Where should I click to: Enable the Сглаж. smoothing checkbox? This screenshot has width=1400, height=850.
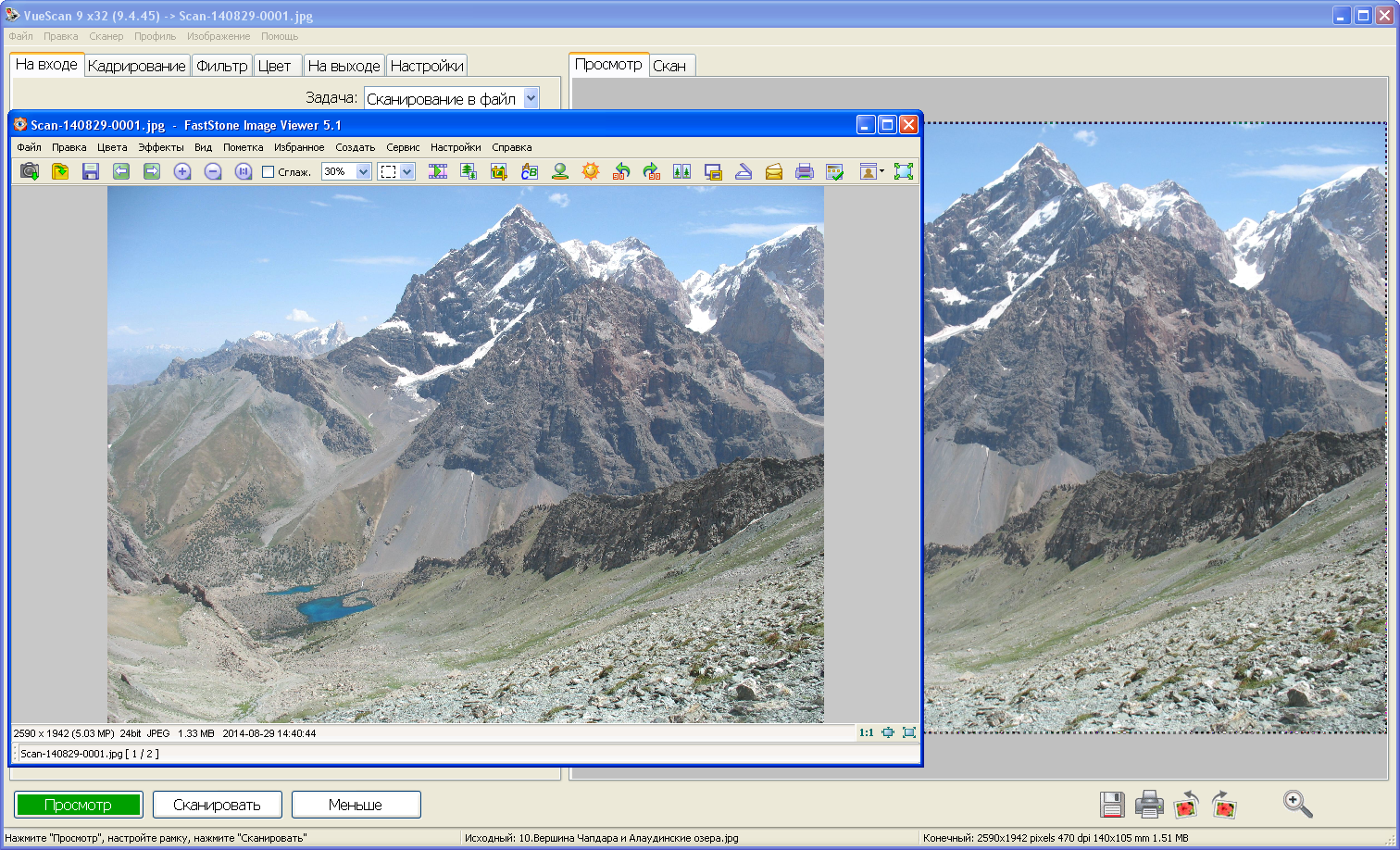[x=269, y=171]
